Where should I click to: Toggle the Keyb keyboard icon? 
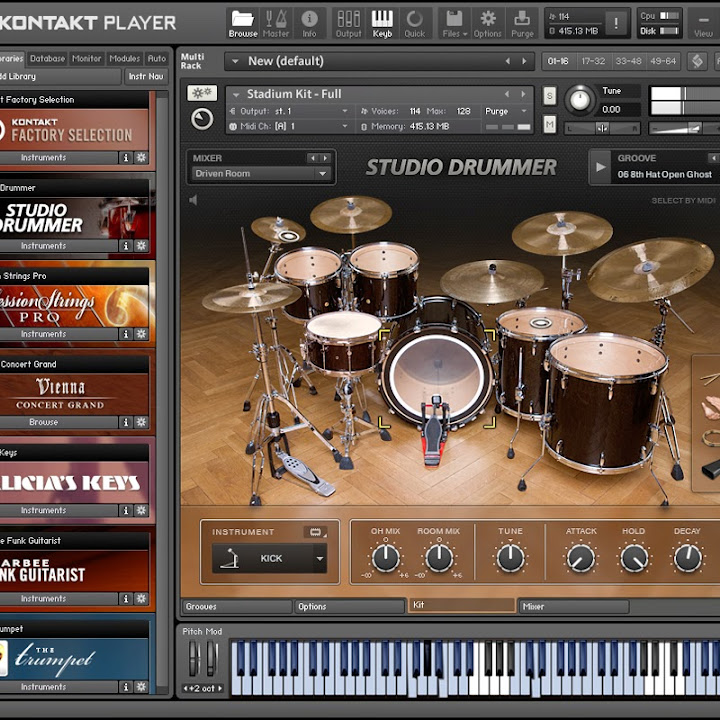click(382, 23)
